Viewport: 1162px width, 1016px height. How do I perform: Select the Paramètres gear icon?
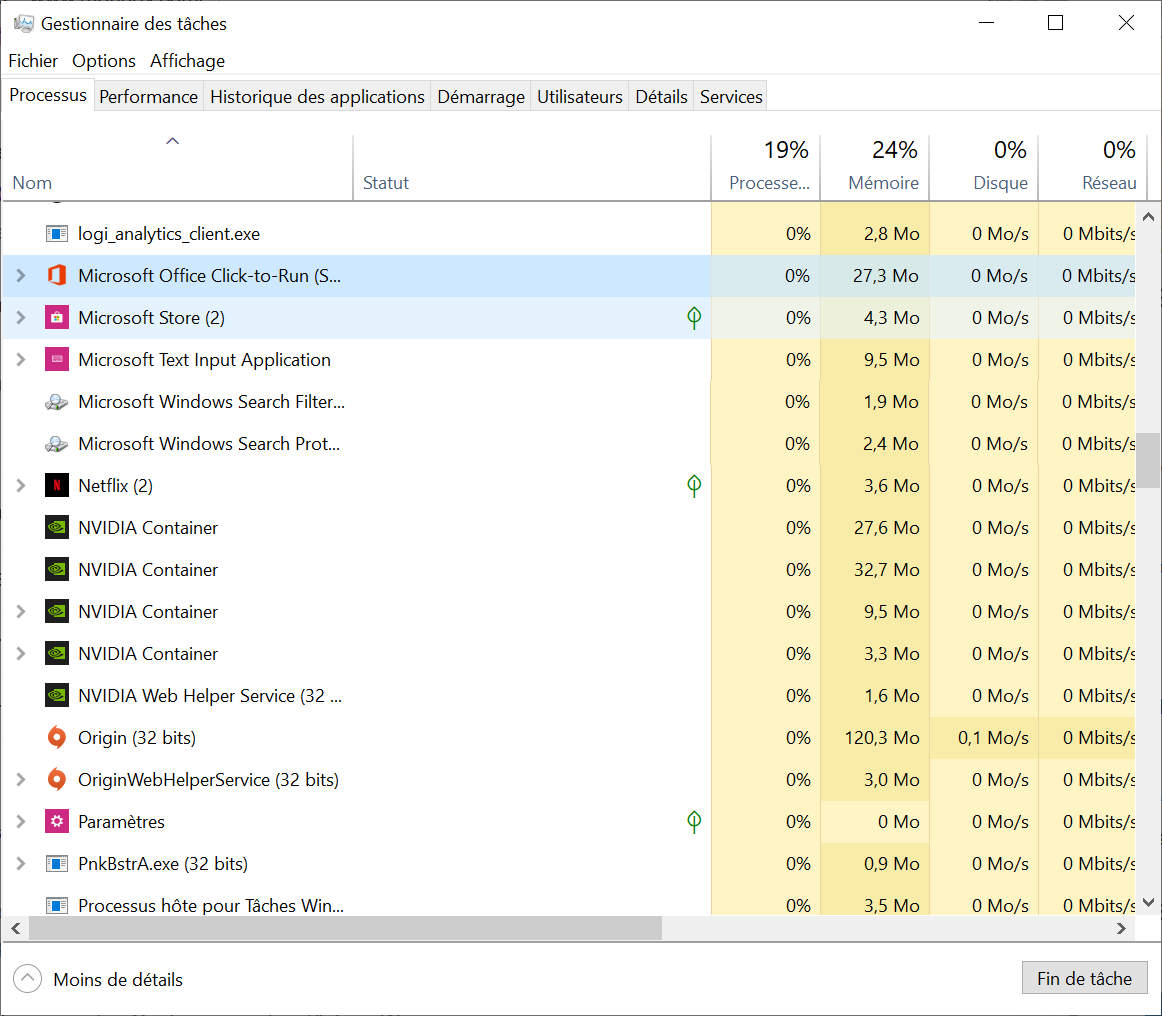pos(56,822)
